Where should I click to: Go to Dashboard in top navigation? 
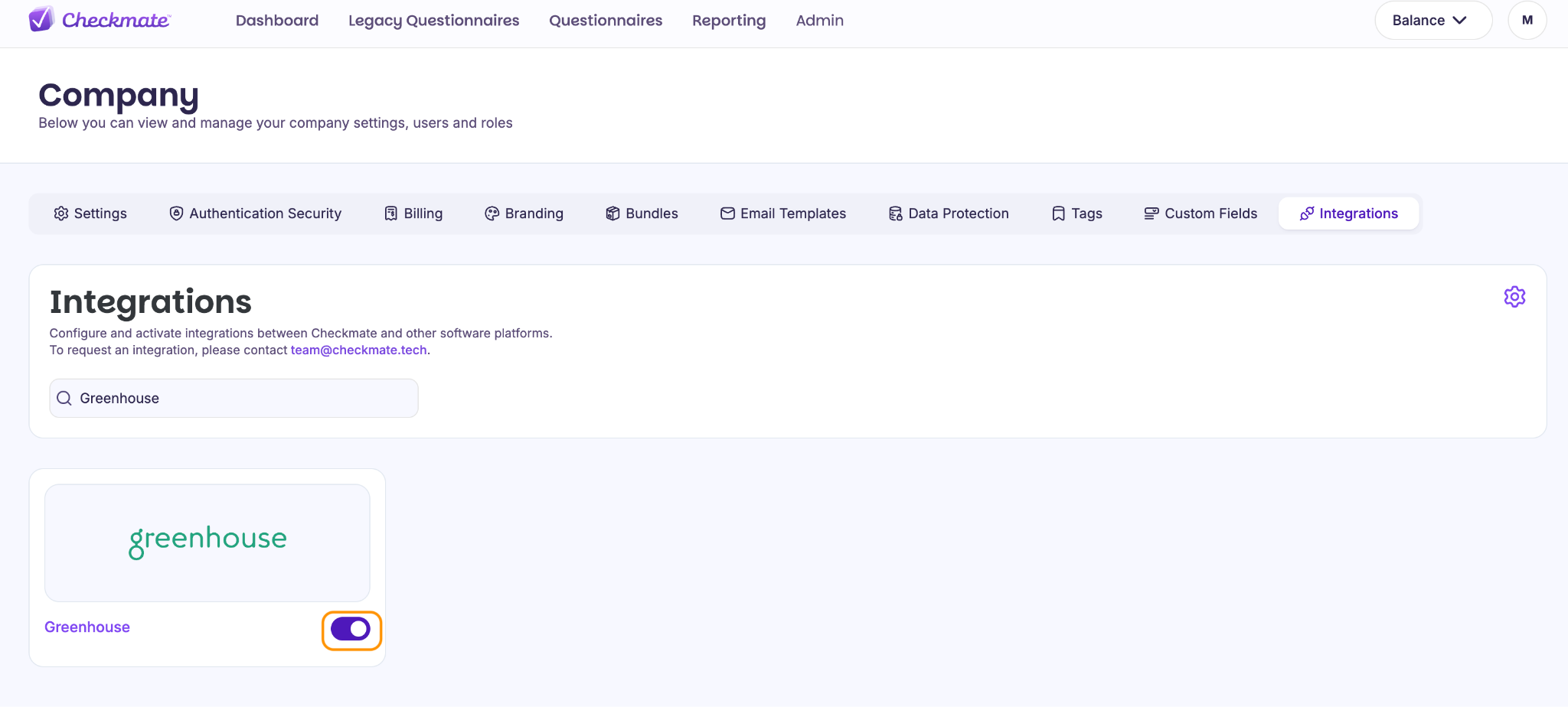[277, 21]
